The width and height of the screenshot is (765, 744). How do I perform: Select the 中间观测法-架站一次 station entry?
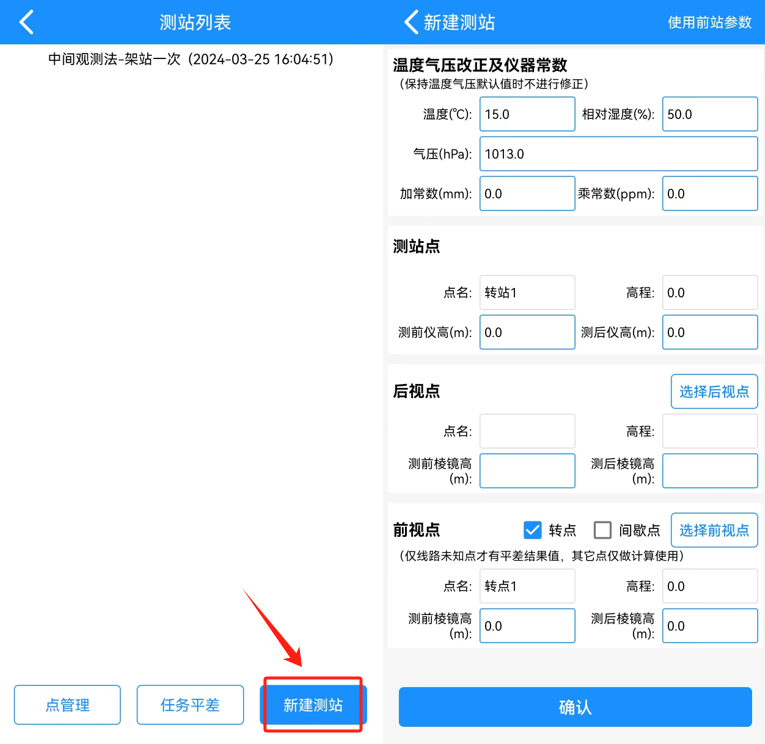[191, 59]
